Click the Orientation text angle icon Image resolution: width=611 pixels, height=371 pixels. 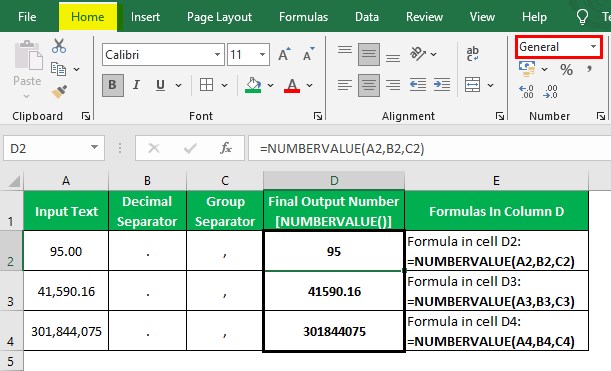pos(418,54)
